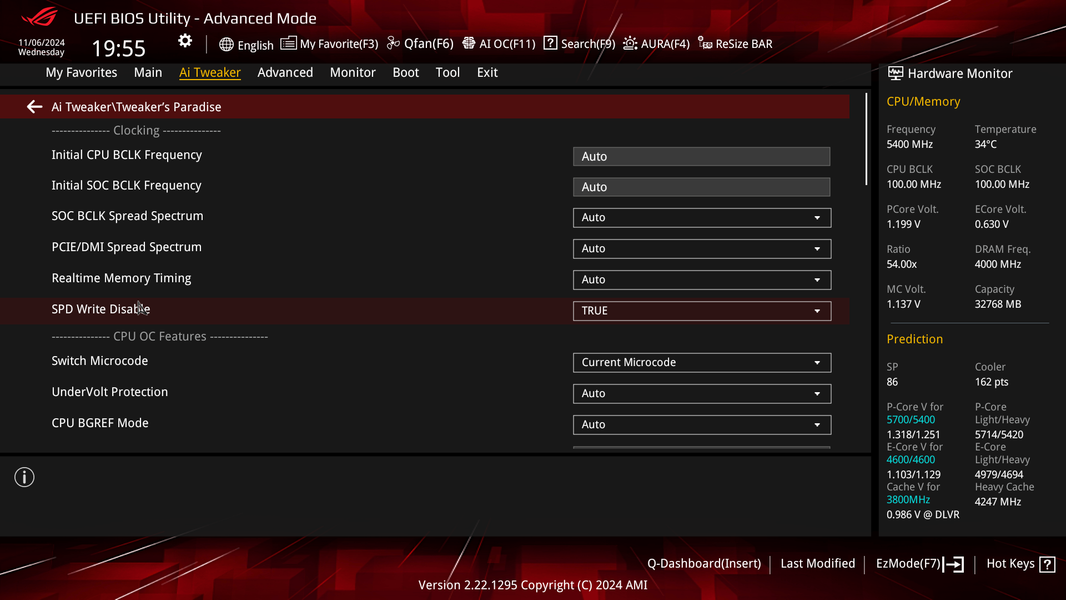Screen dimensions: 1066x600
Task: Open Qfan(F6) fan control
Action: click(420, 43)
